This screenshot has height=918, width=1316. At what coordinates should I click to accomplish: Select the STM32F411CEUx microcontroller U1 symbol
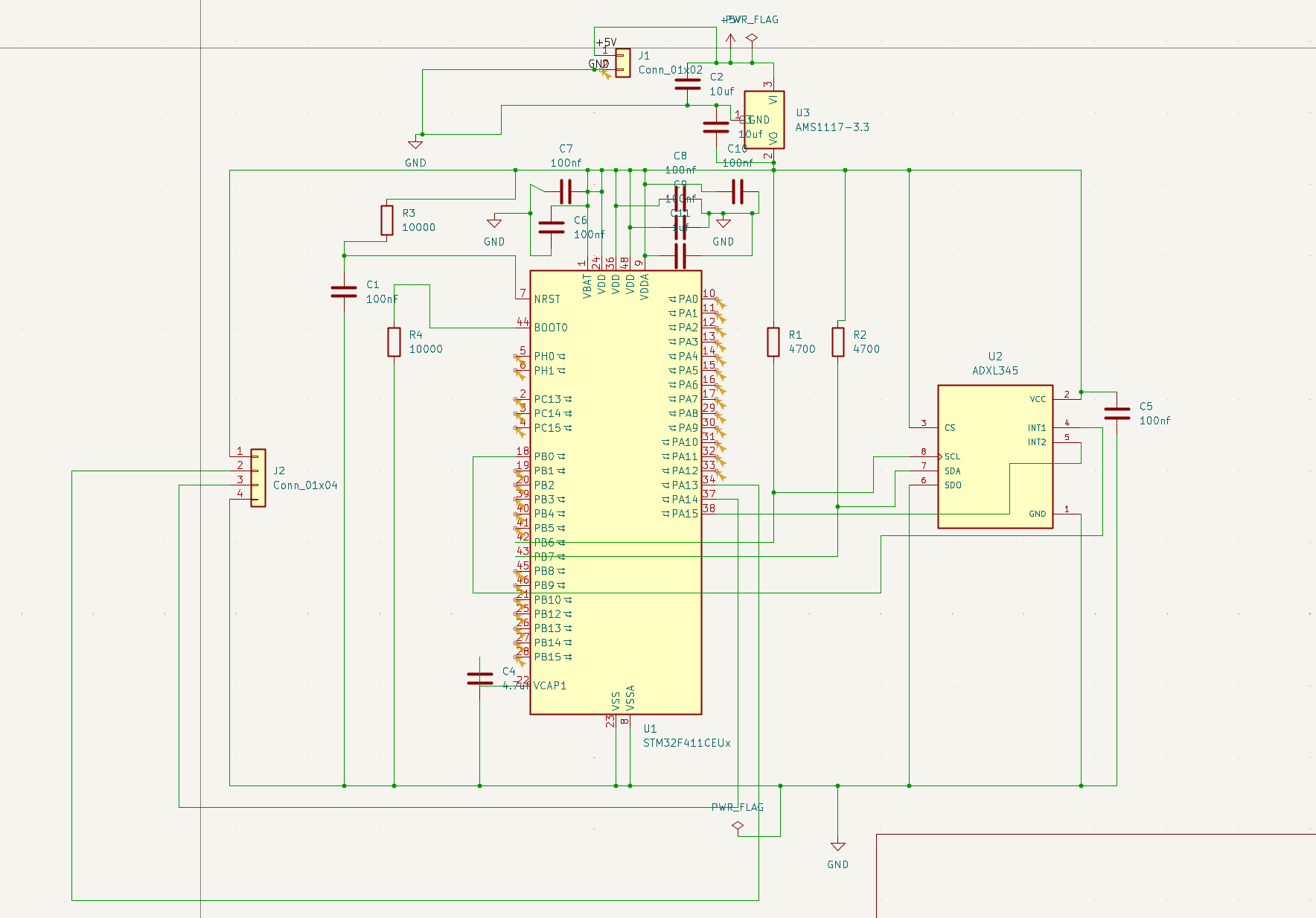(x=616, y=491)
